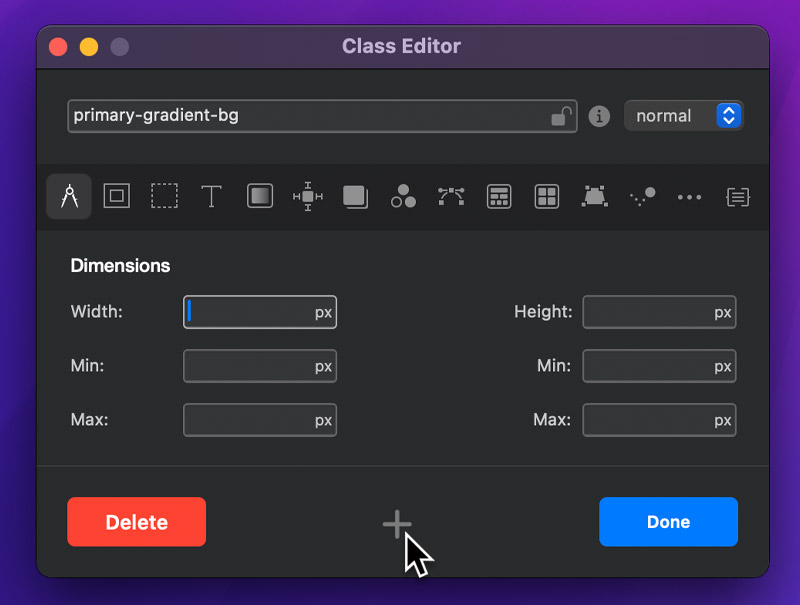Select the animation motion dots icon

click(x=642, y=197)
